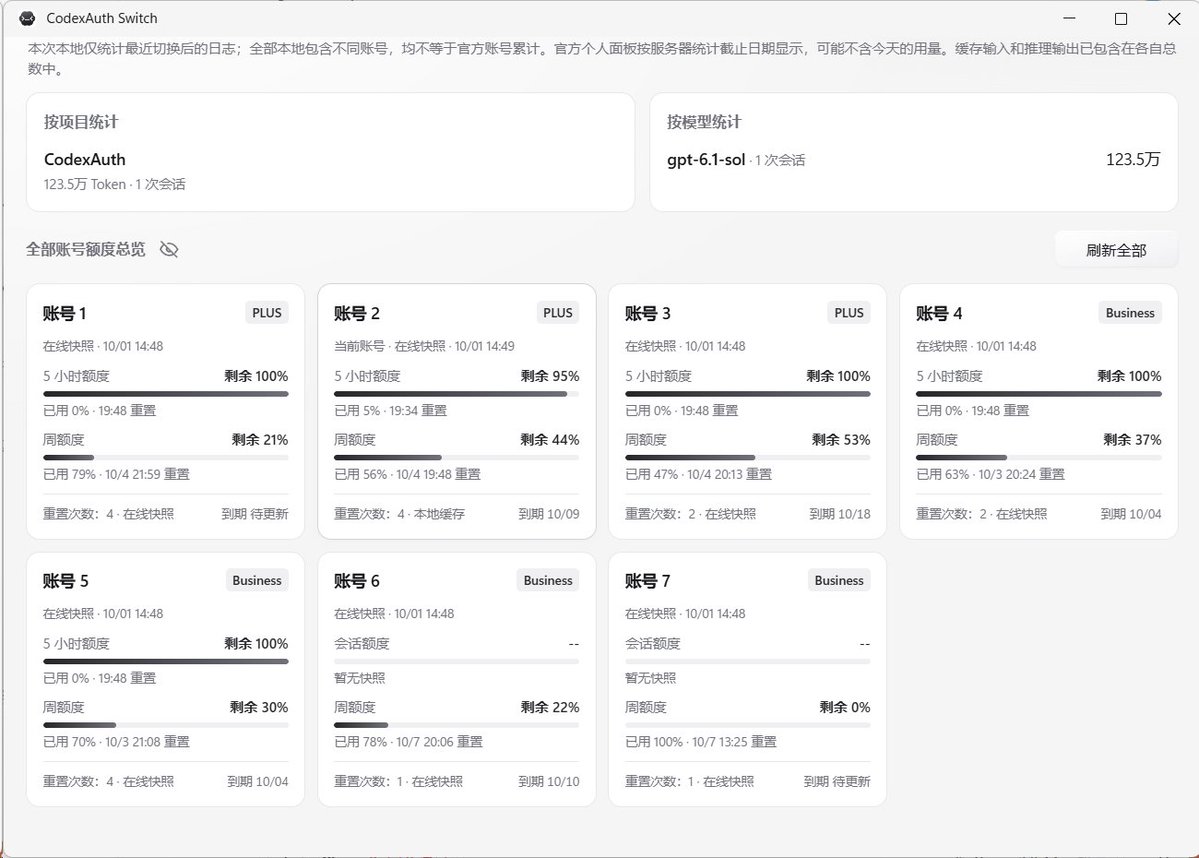The image size is (1199, 858).
Task: Click 账号 2 weekly quota progress bar
Action: pos(457,457)
